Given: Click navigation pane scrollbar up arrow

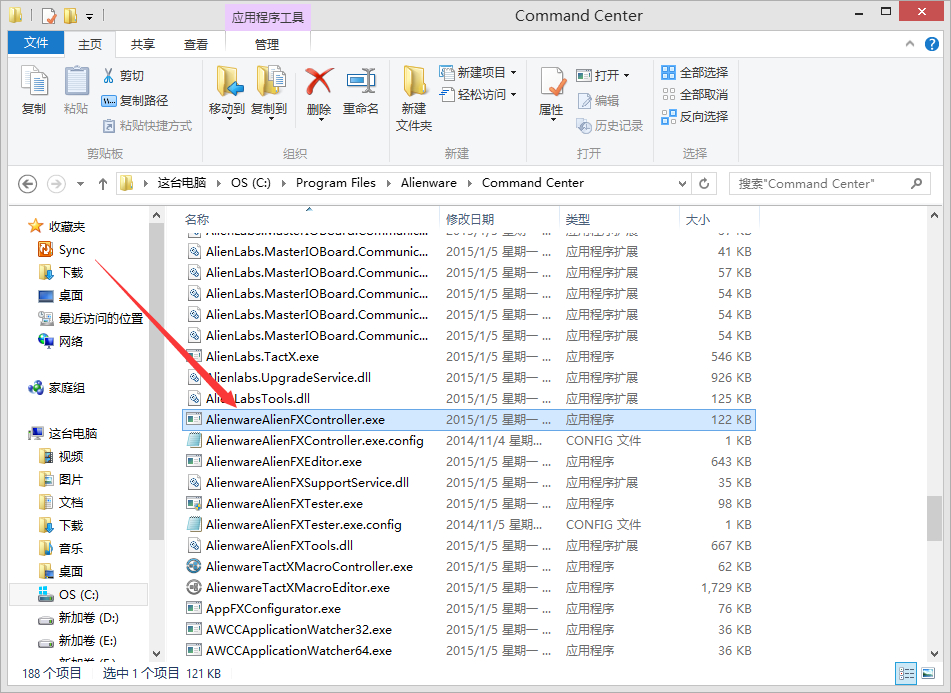Looking at the screenshot, I should click(x=156, y=215).
